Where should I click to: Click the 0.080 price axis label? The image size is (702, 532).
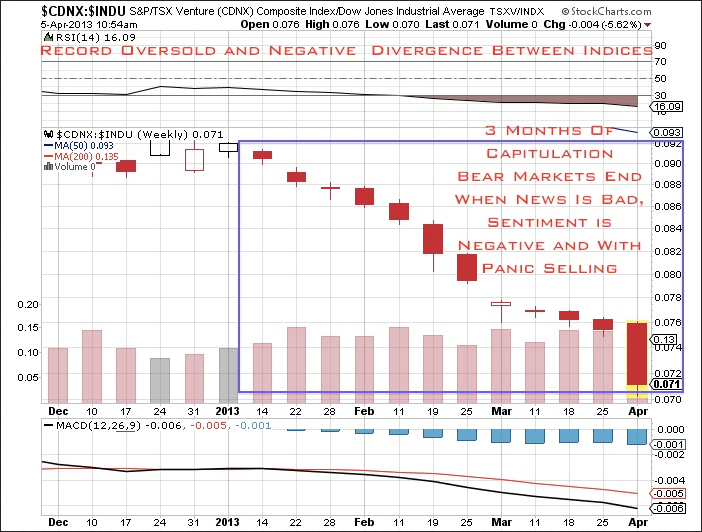tap(668, 274)
